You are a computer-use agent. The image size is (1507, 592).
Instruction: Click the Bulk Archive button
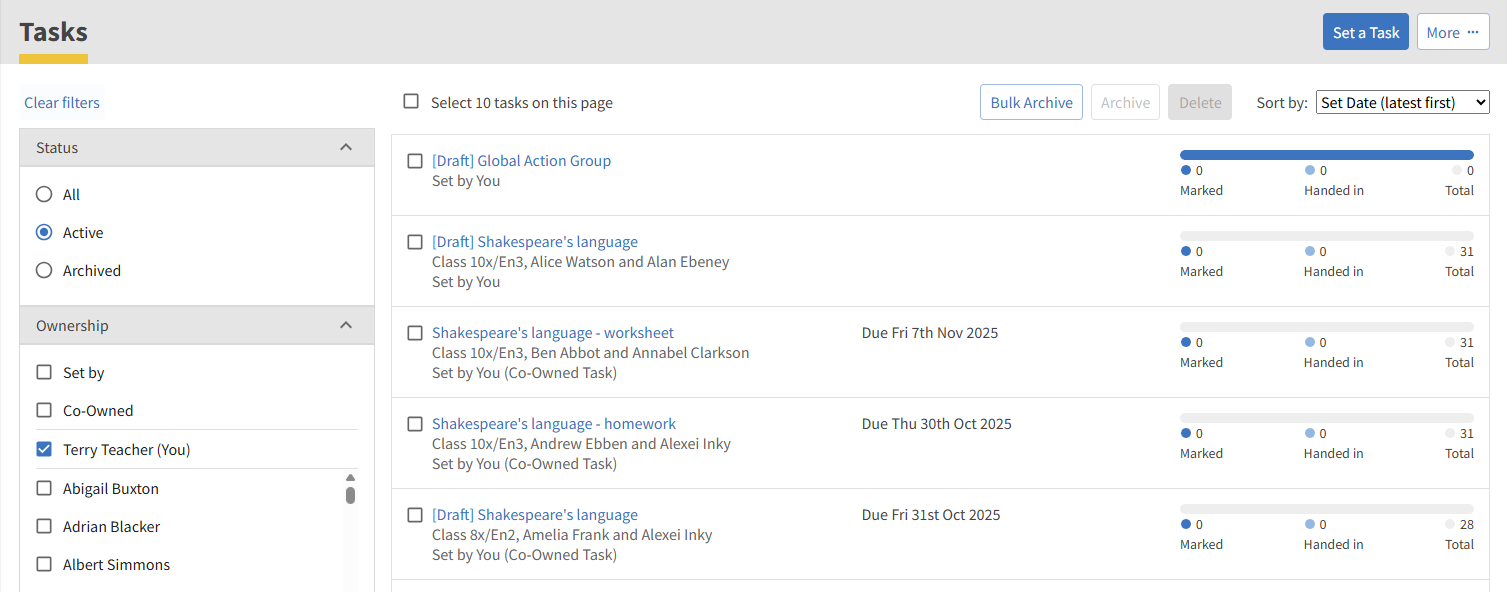coord(1031,102)
